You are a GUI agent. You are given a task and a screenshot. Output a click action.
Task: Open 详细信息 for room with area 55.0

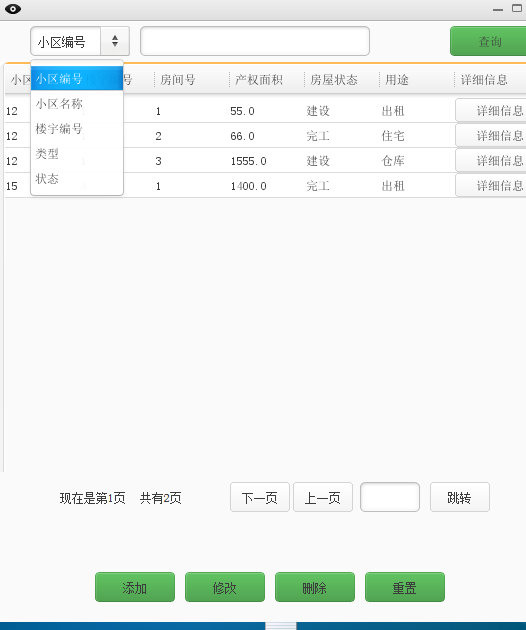(491, 110)
